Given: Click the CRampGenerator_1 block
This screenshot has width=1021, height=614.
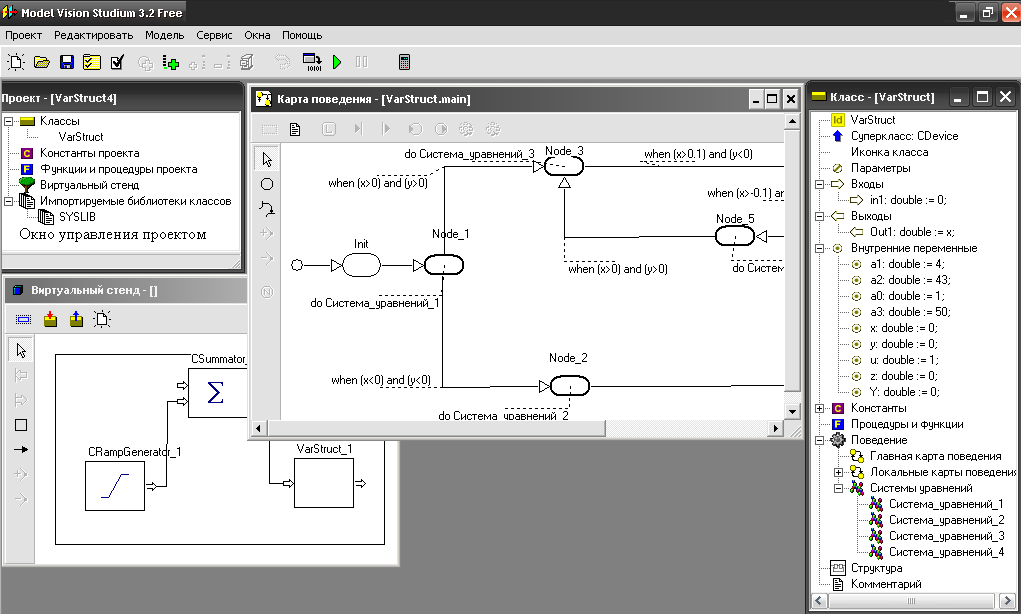Looking at the screenshot, I should (115, 486).
